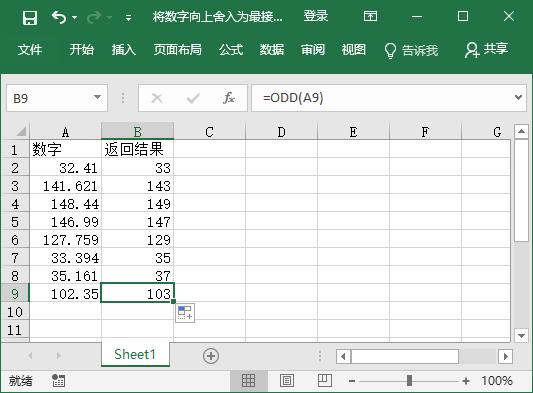This screenshot has height=393, width=533.
Task: Switch to the 插入 tab
Action: click(x=124, y=50)
